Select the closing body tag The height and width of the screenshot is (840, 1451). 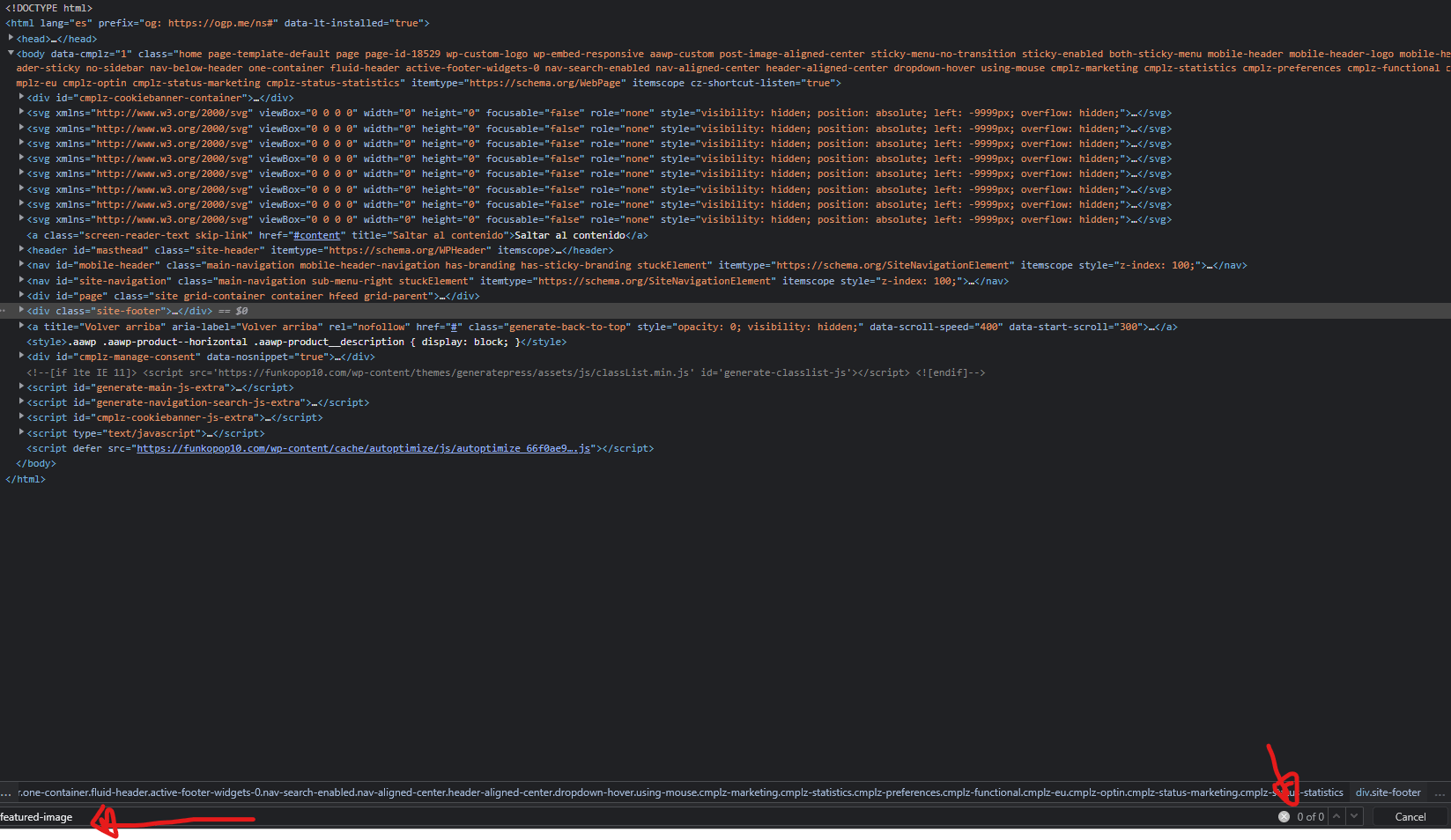click(36, 463)
